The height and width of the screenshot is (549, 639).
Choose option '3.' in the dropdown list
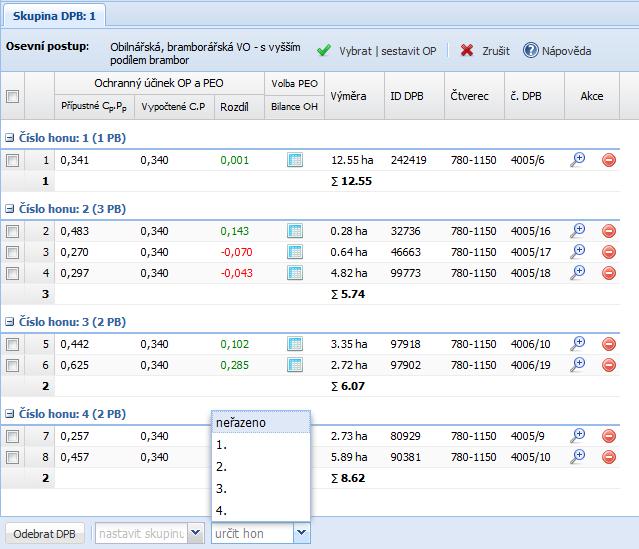[261, 488]
